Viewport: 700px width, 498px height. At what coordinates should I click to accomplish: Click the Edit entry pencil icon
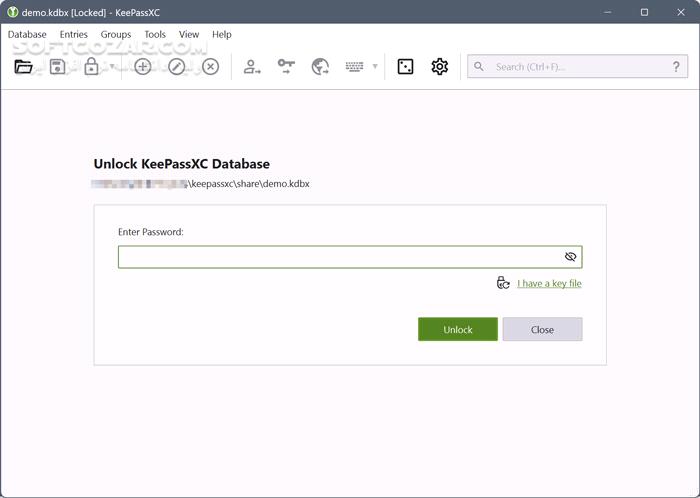pyautogui.click(x=177, y=67)
